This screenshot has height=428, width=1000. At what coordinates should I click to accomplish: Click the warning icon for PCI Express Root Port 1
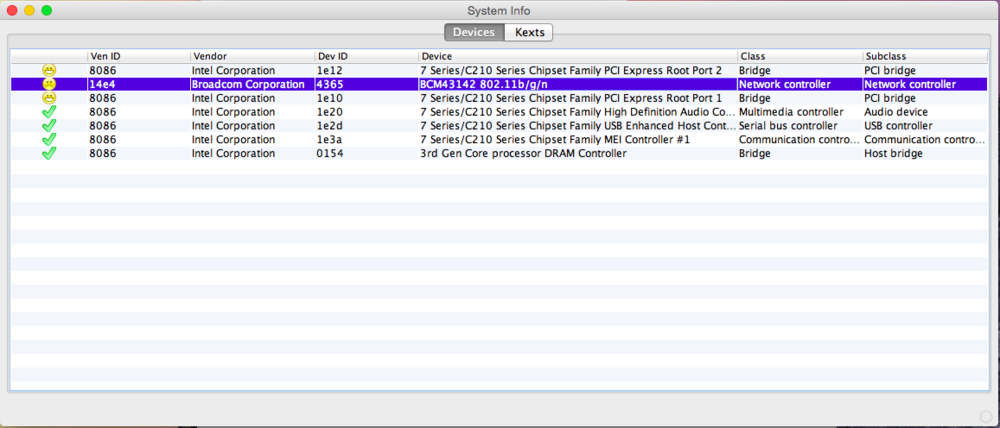[49, 99]
